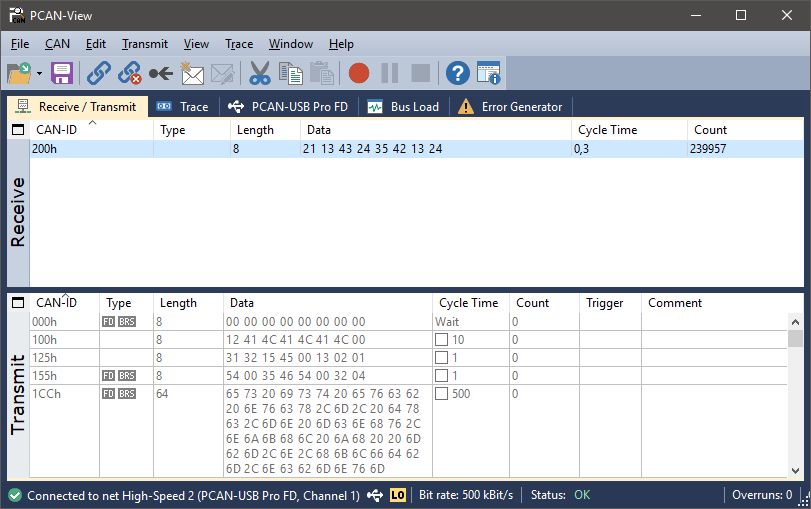Click the Reset bus arrow icon
811x509 pixels.
coord(160,73)
